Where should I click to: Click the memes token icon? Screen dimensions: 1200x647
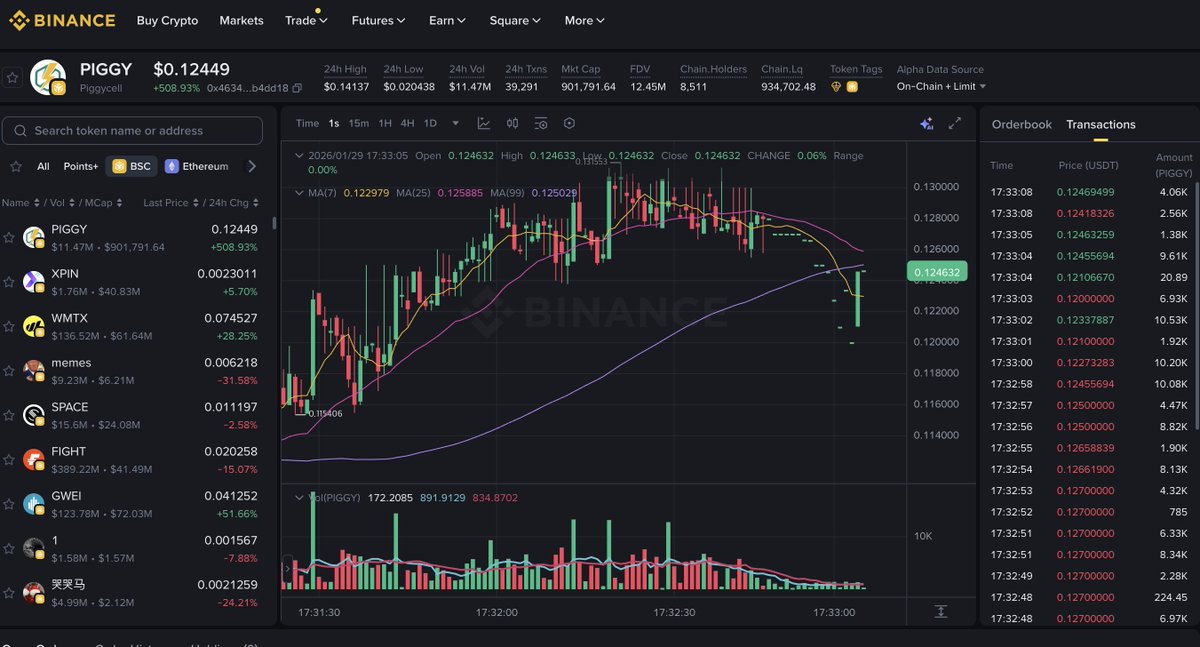pos(34,370)
